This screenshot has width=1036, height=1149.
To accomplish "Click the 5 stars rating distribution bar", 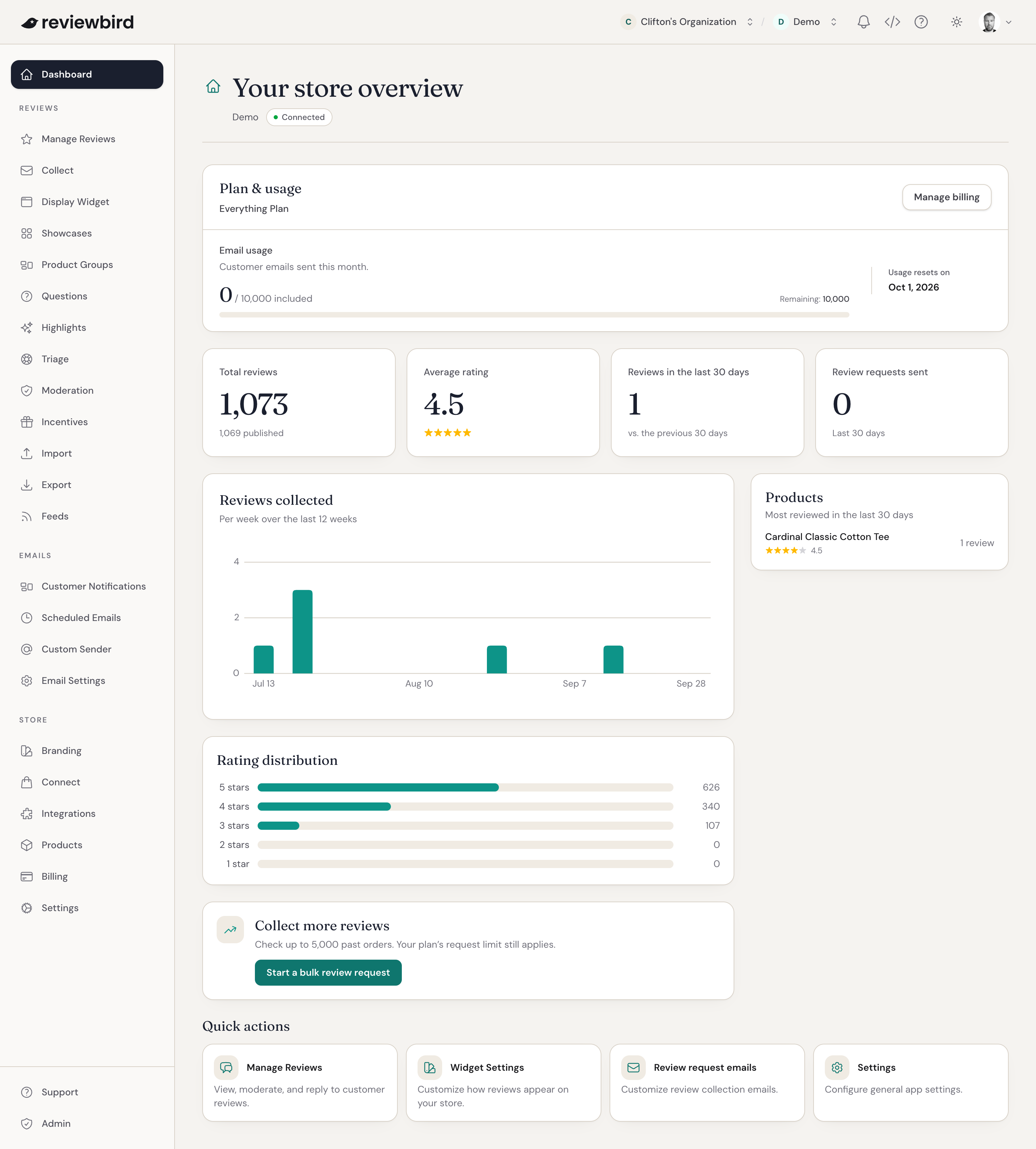I will click(x=465, y=787).
